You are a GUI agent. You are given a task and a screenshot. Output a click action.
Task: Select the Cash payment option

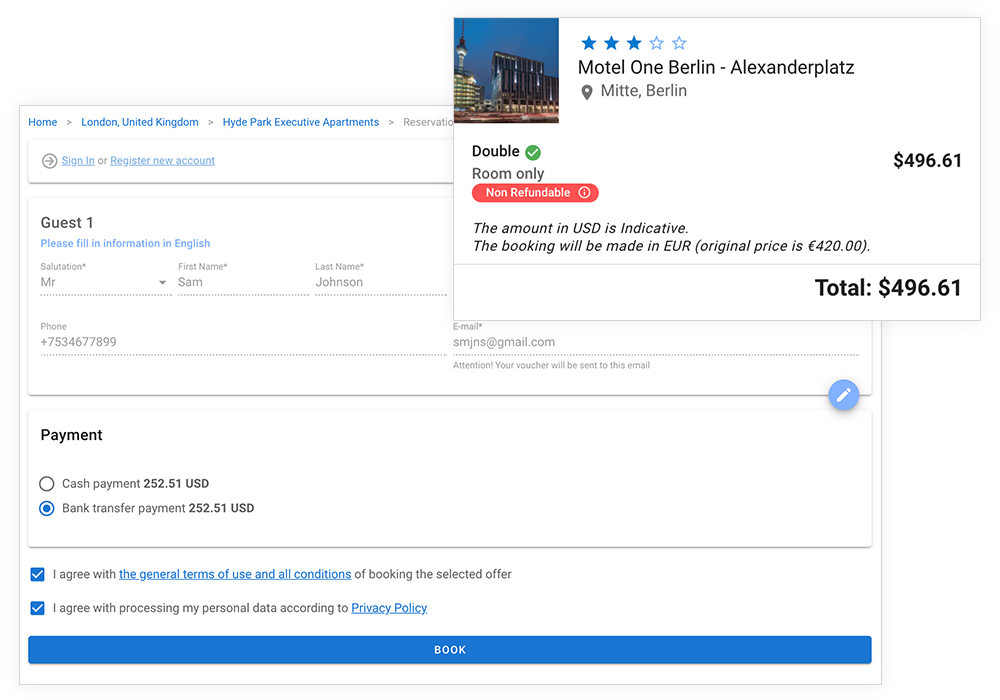pos(46,483)
